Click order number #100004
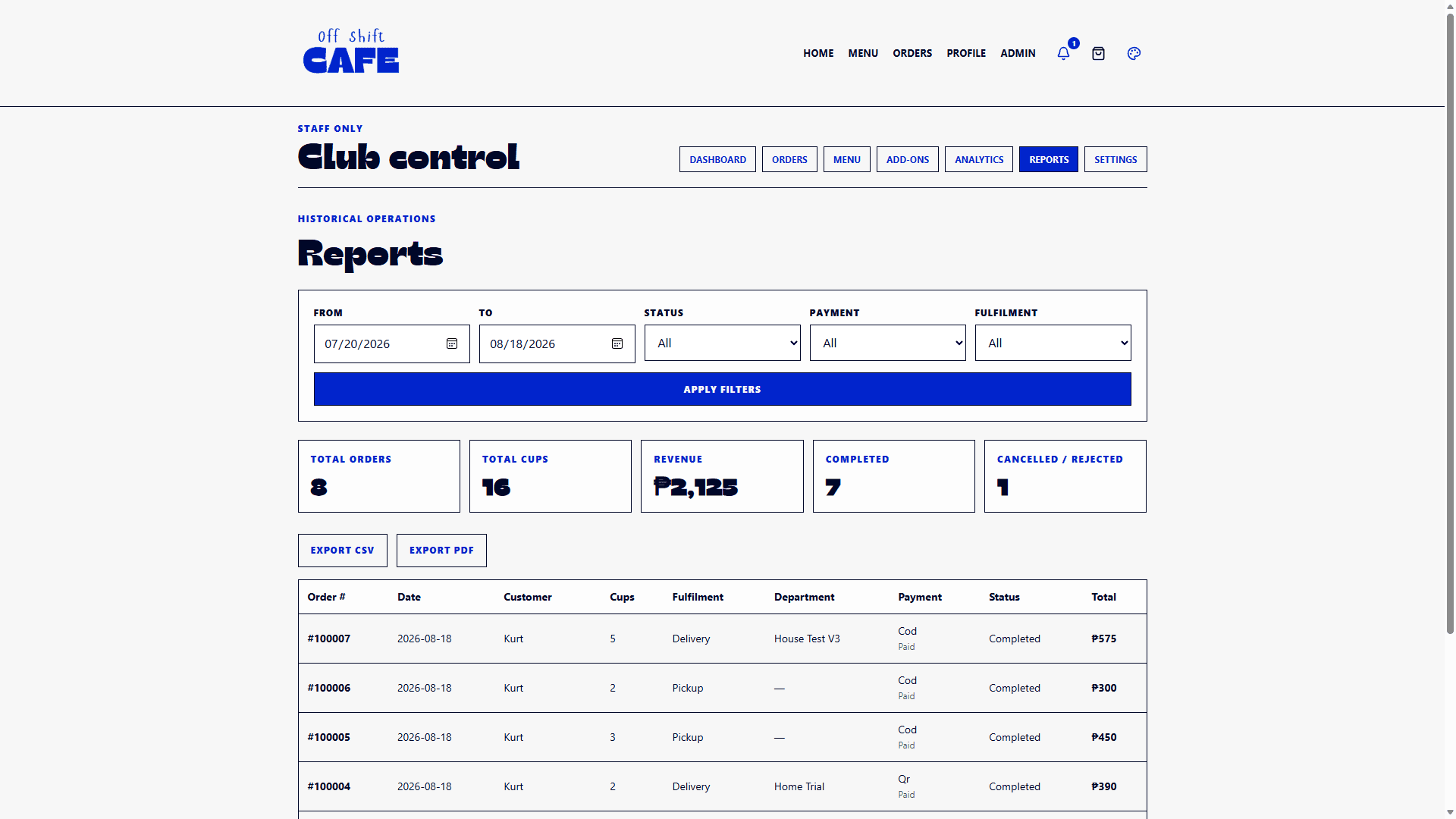Screen dimensions: 1456x819 [329, 786]
